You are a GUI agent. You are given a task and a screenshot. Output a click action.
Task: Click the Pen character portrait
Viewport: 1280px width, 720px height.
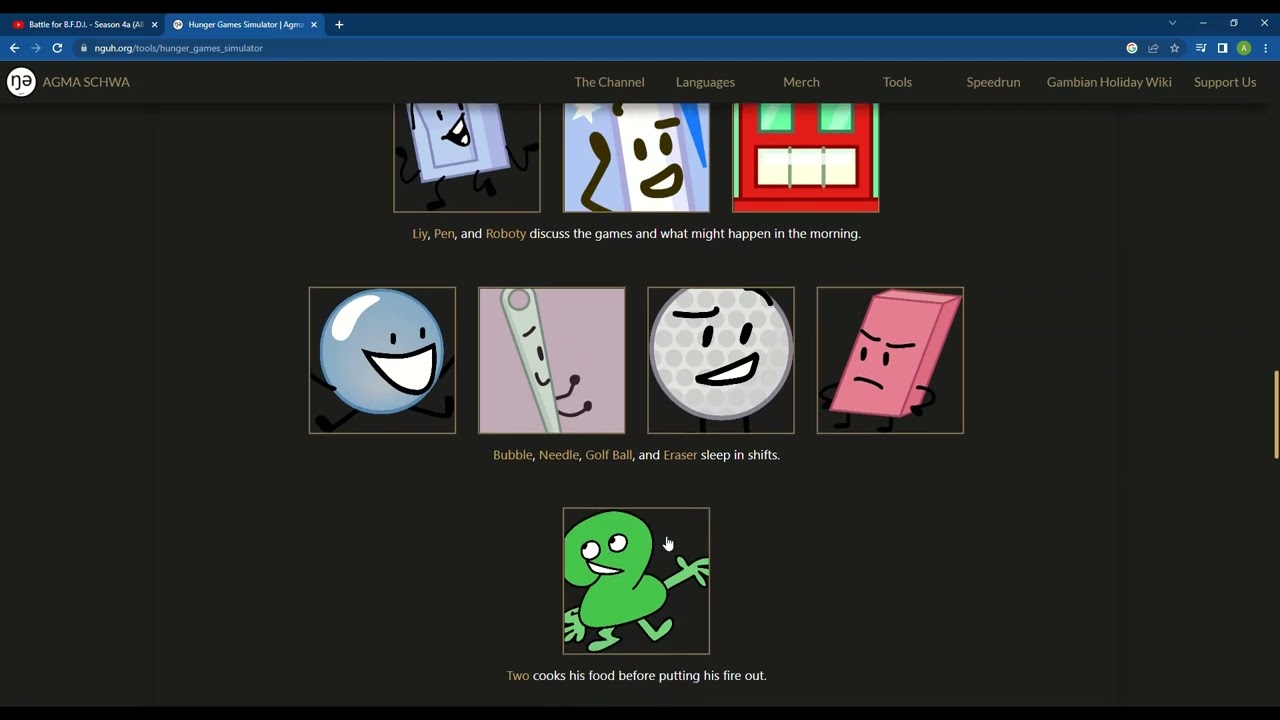[x=636, y=157]
